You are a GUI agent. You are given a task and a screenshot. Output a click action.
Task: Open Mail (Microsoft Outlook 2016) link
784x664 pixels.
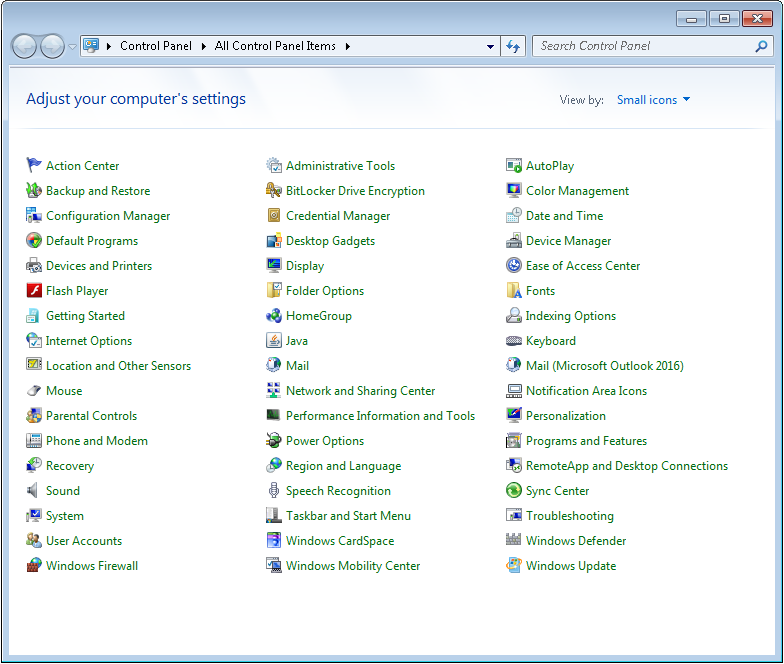[x=604, y=366]
